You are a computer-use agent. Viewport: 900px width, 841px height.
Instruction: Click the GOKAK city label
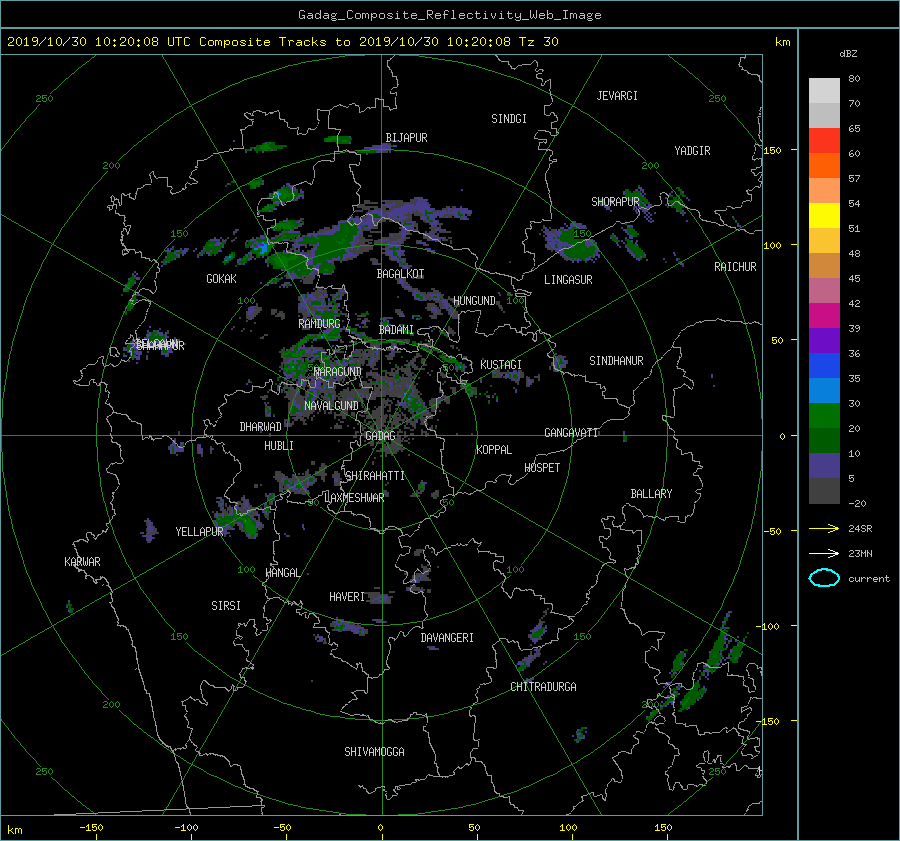[x=221, y=279]
